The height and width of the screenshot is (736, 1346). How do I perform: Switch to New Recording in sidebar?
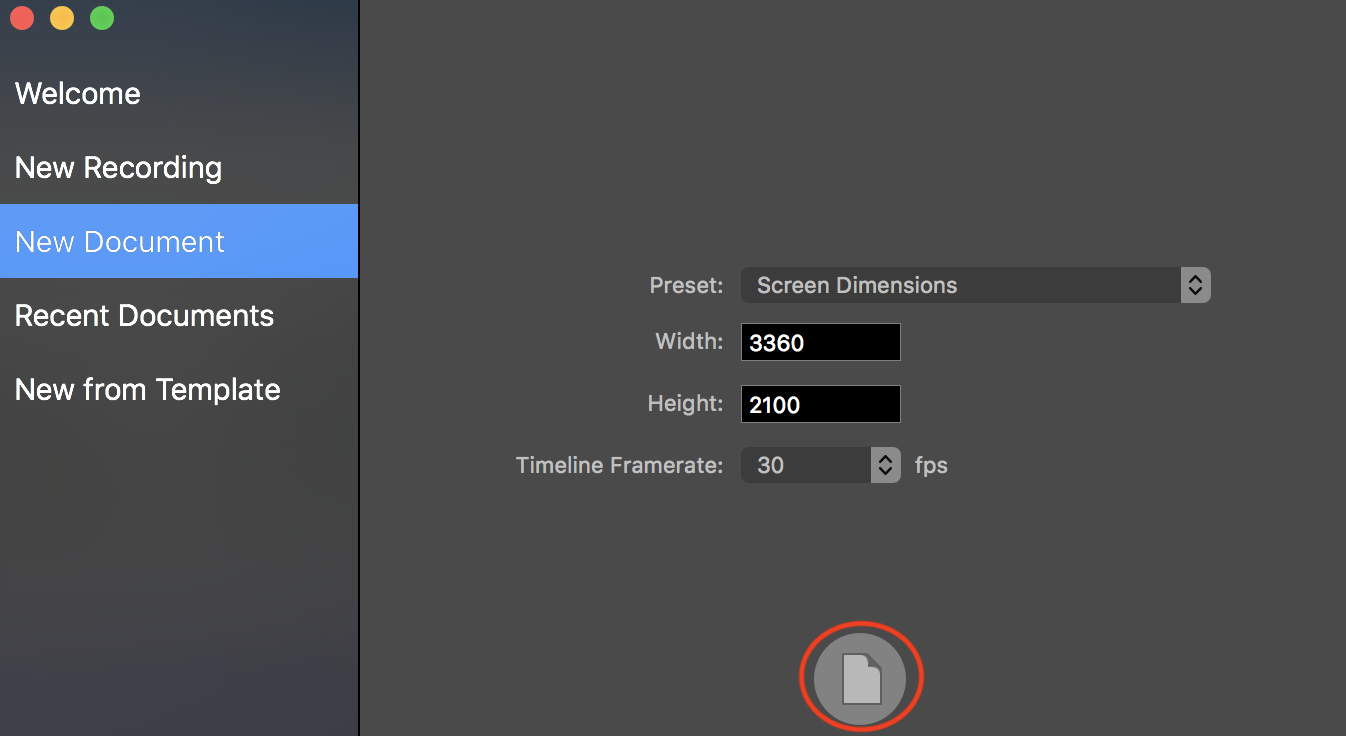click(118, 168)
